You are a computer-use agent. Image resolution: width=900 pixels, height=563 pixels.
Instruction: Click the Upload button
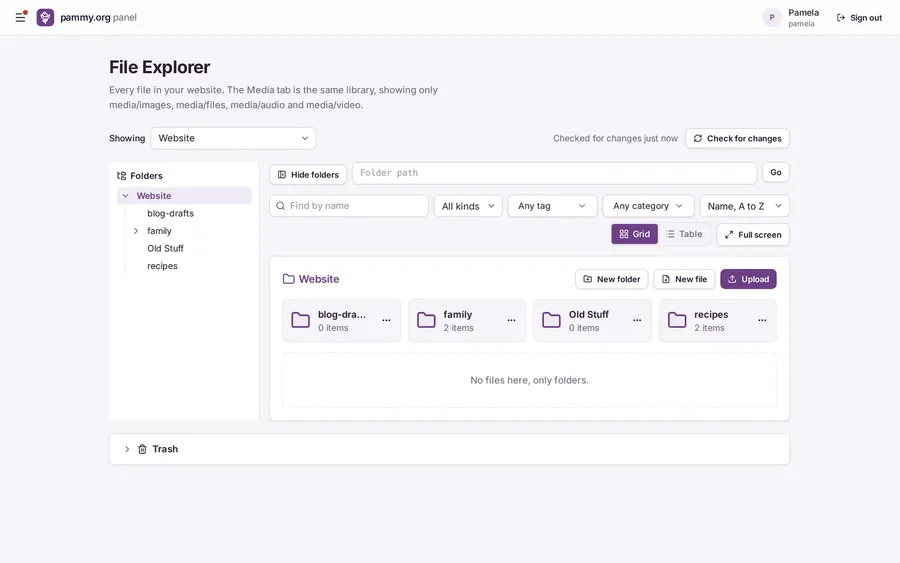[748, 279]
